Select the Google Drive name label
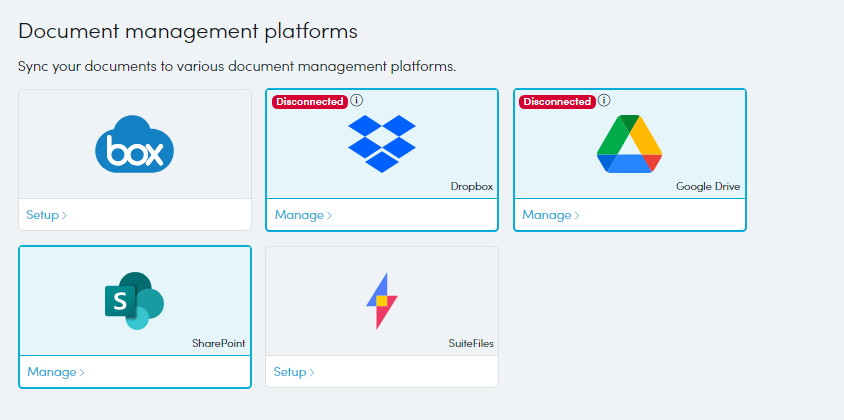Image resolution: width=844 pixels, height=420 pixels. coord(708,186)
